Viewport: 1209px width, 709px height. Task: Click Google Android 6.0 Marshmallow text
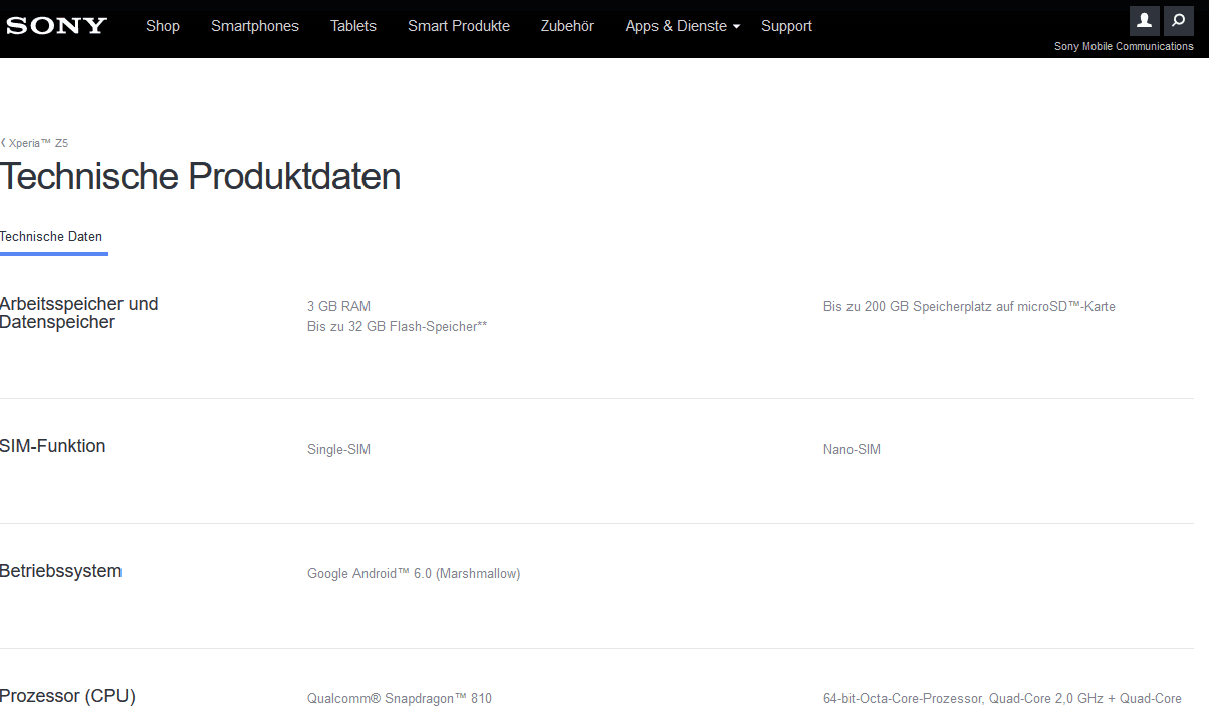pyautogui.click(x=414, y=574)
